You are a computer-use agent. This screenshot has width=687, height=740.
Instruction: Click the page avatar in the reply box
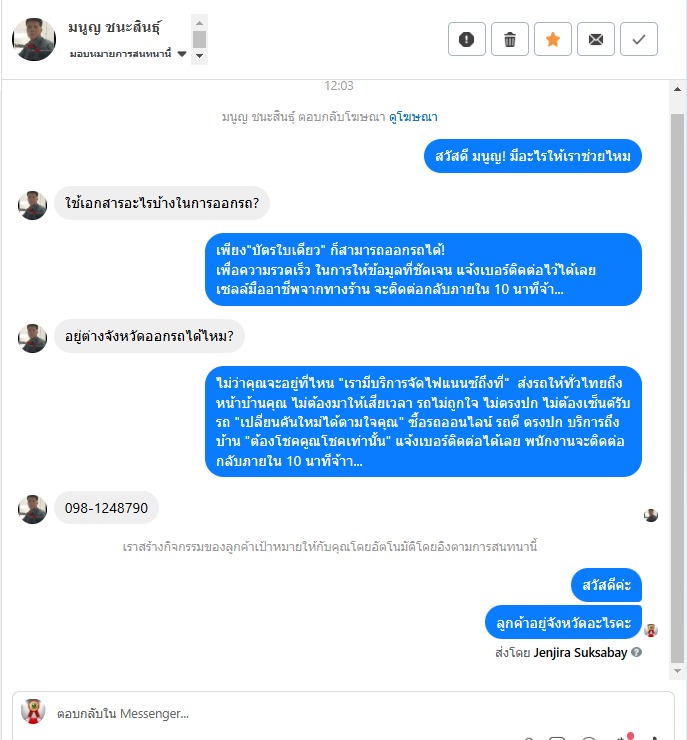tap(33, 712)
